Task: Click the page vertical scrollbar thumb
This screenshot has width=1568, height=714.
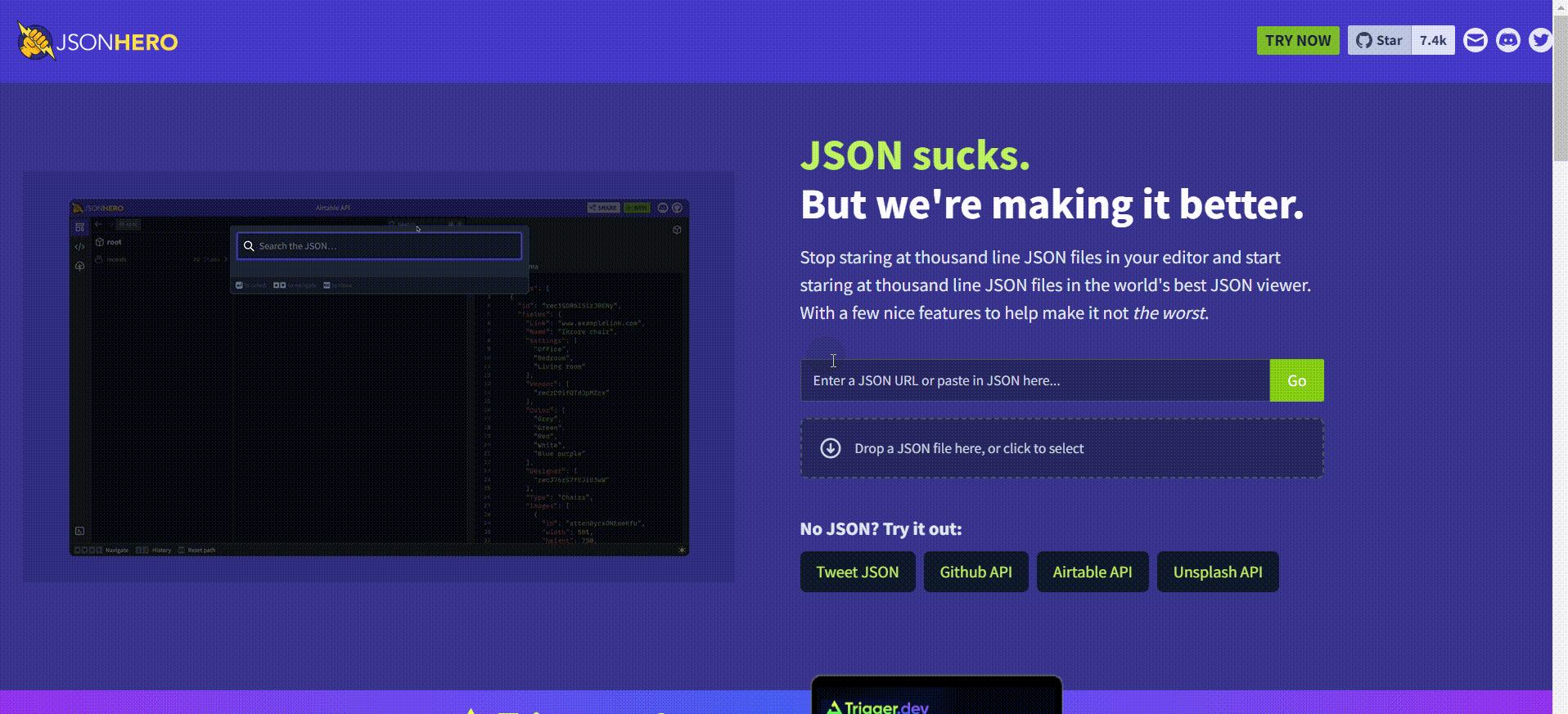Action: [x=1560, y=89]
